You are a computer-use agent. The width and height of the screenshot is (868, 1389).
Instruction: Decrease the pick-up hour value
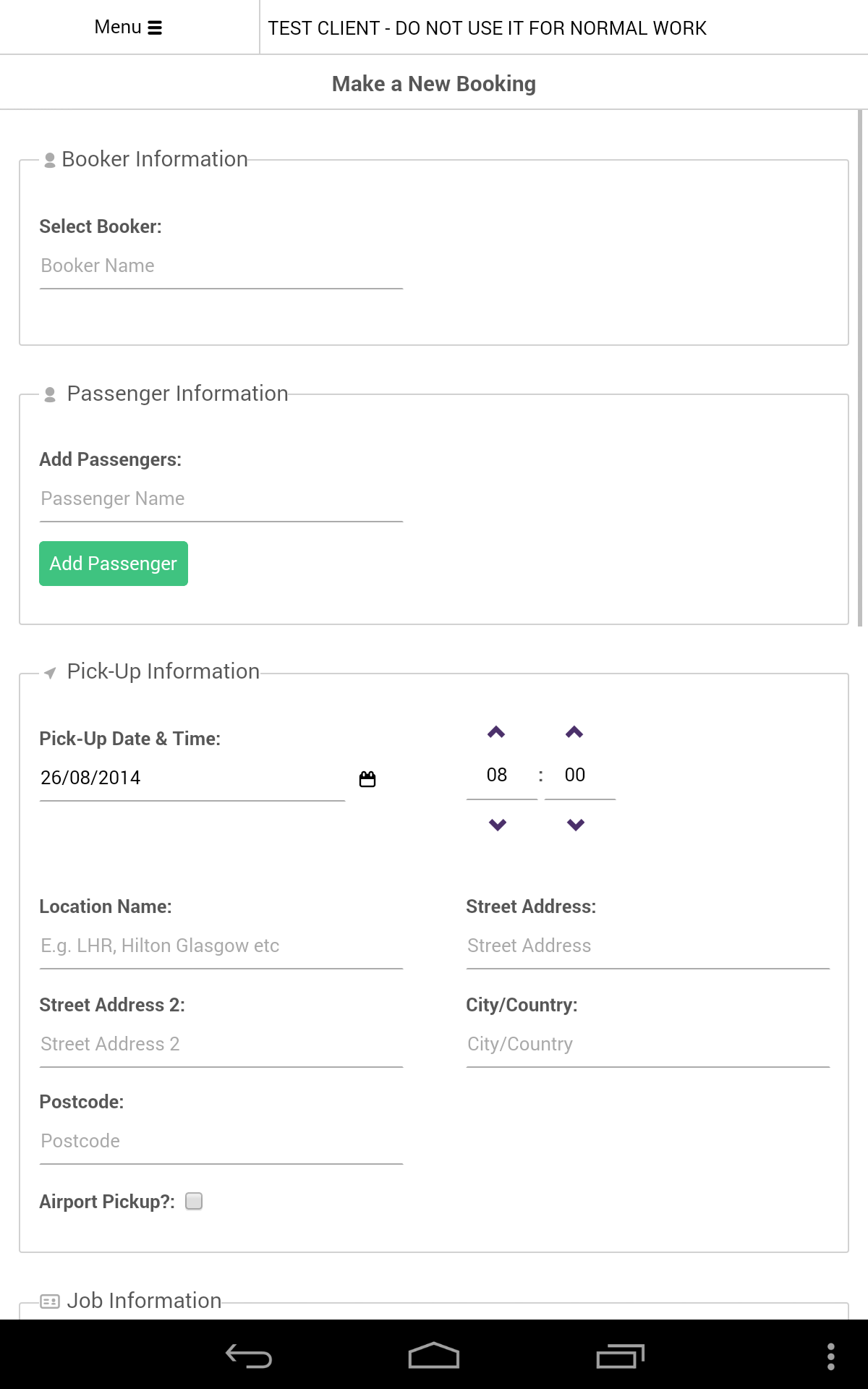[x=497, y=825]
